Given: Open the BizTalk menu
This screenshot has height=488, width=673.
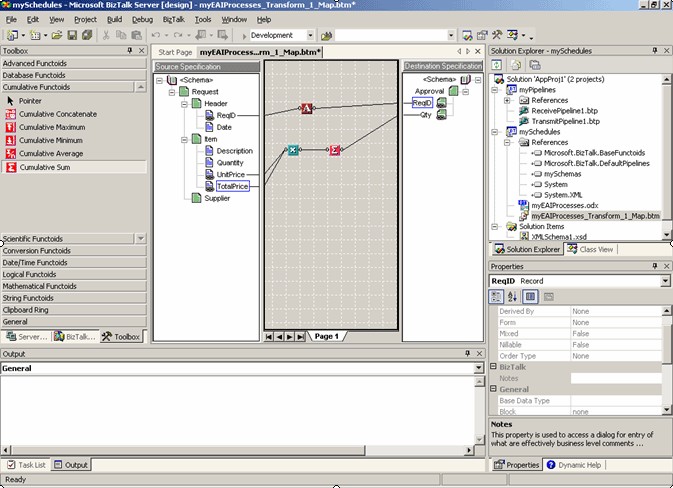Looking at the screenshot, I should click(x=173, y=19).
